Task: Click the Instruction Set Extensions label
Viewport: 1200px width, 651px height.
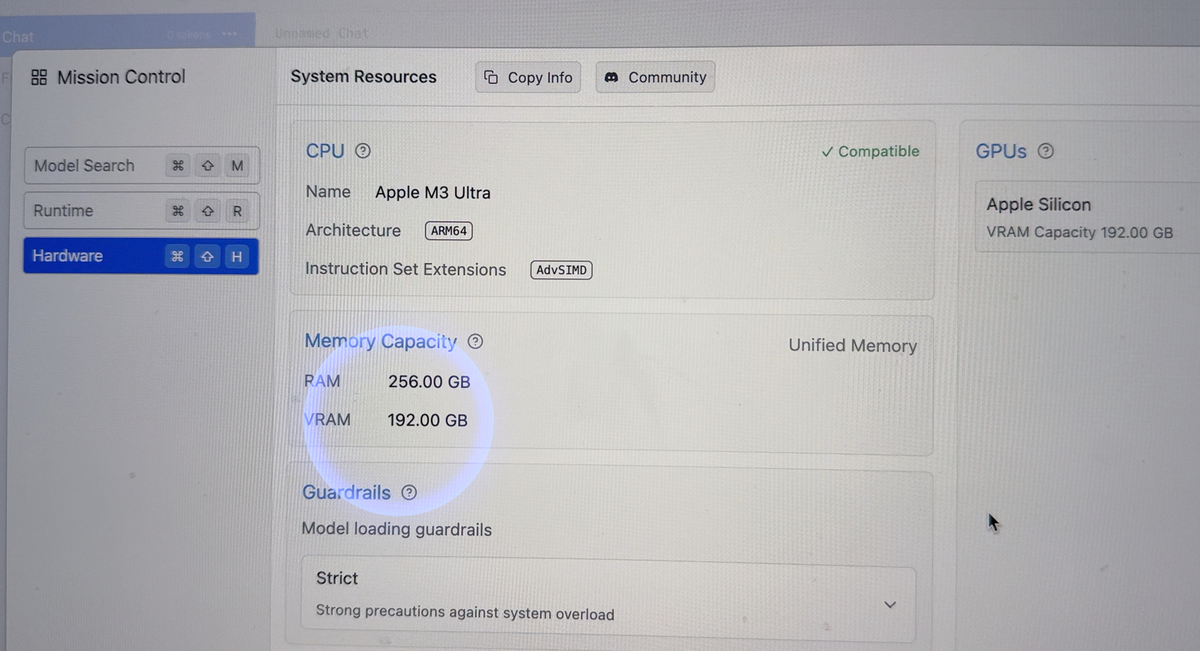Action: 406,269
